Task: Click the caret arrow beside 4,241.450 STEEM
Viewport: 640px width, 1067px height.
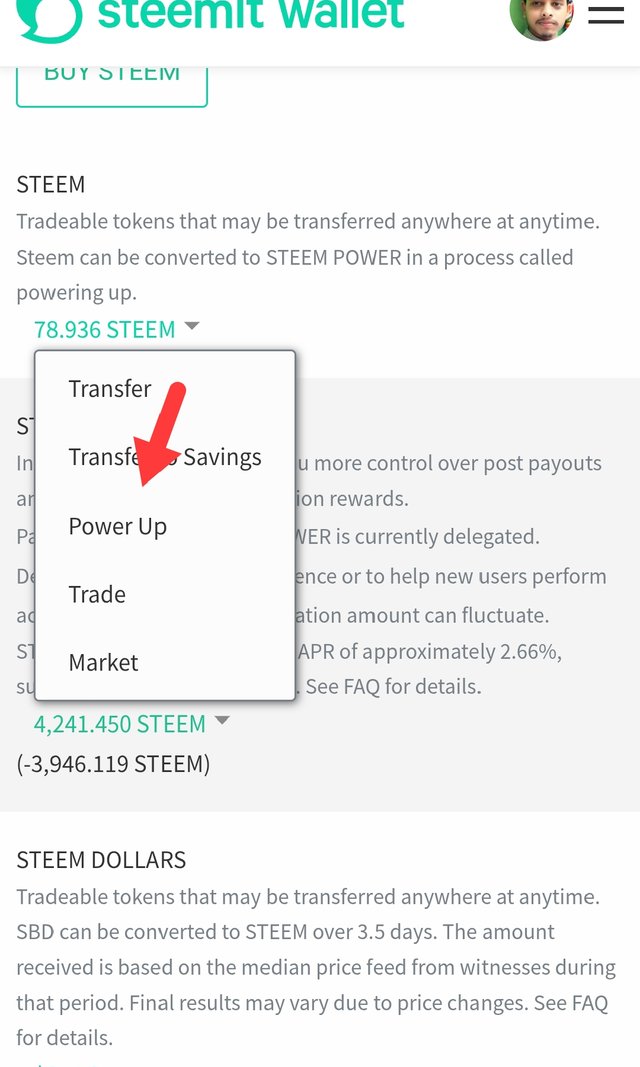Action: click(x=222, y=720)
